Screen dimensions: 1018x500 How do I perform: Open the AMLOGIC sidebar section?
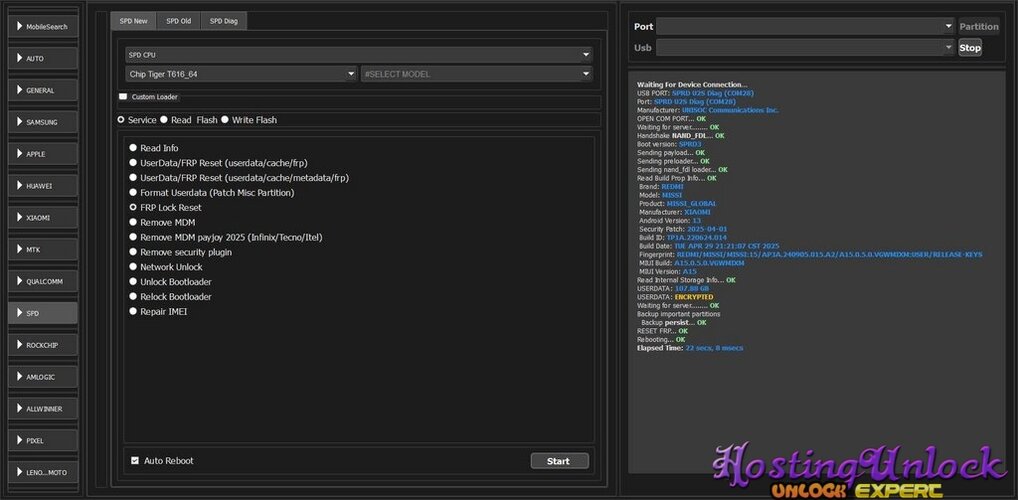43,377
